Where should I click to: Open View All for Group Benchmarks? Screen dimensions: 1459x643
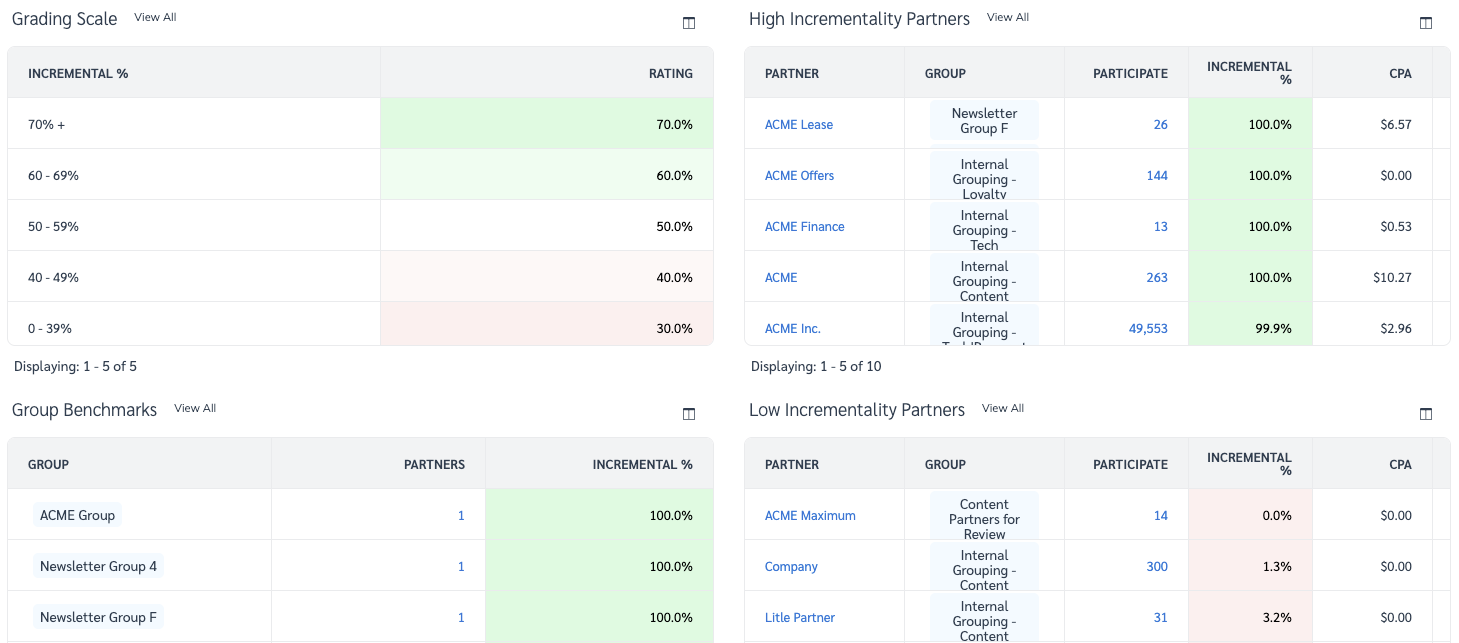pos(194,407)
